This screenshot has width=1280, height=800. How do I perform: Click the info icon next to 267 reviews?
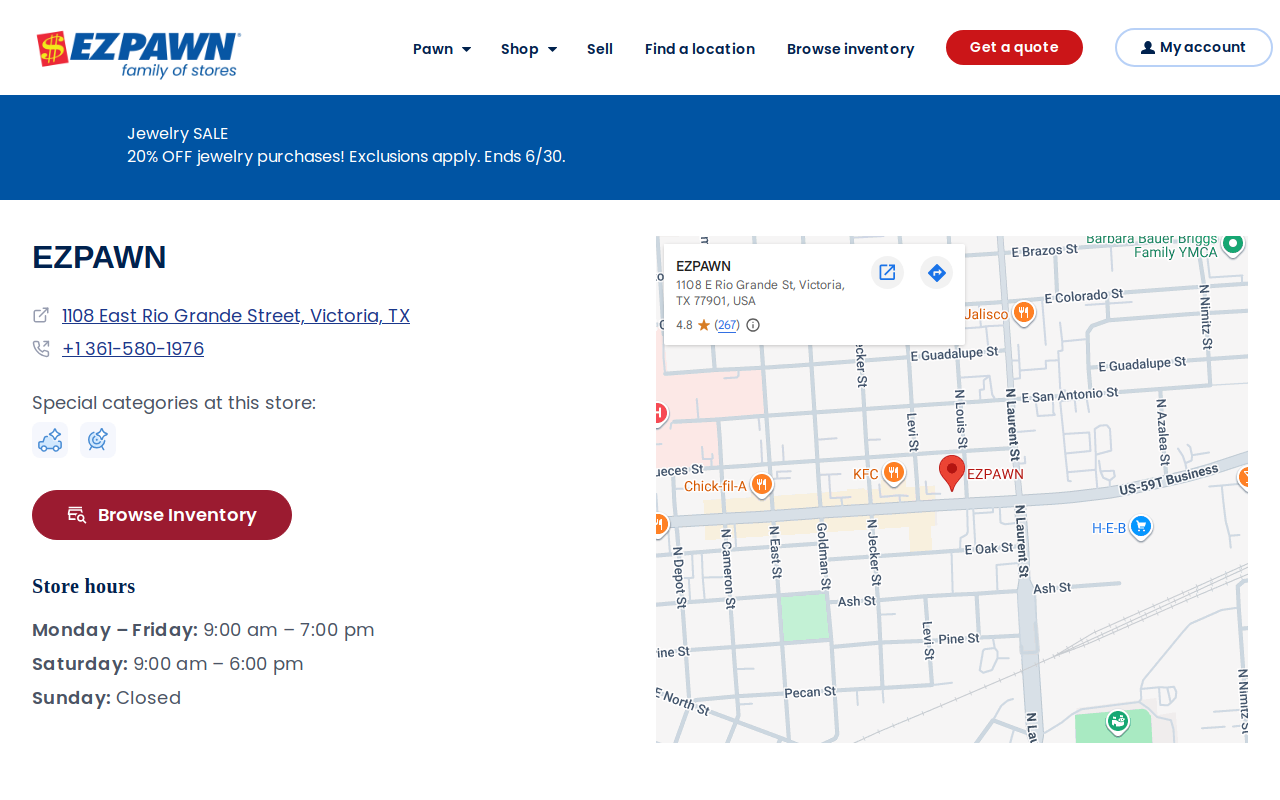click(x=753, y=325)
